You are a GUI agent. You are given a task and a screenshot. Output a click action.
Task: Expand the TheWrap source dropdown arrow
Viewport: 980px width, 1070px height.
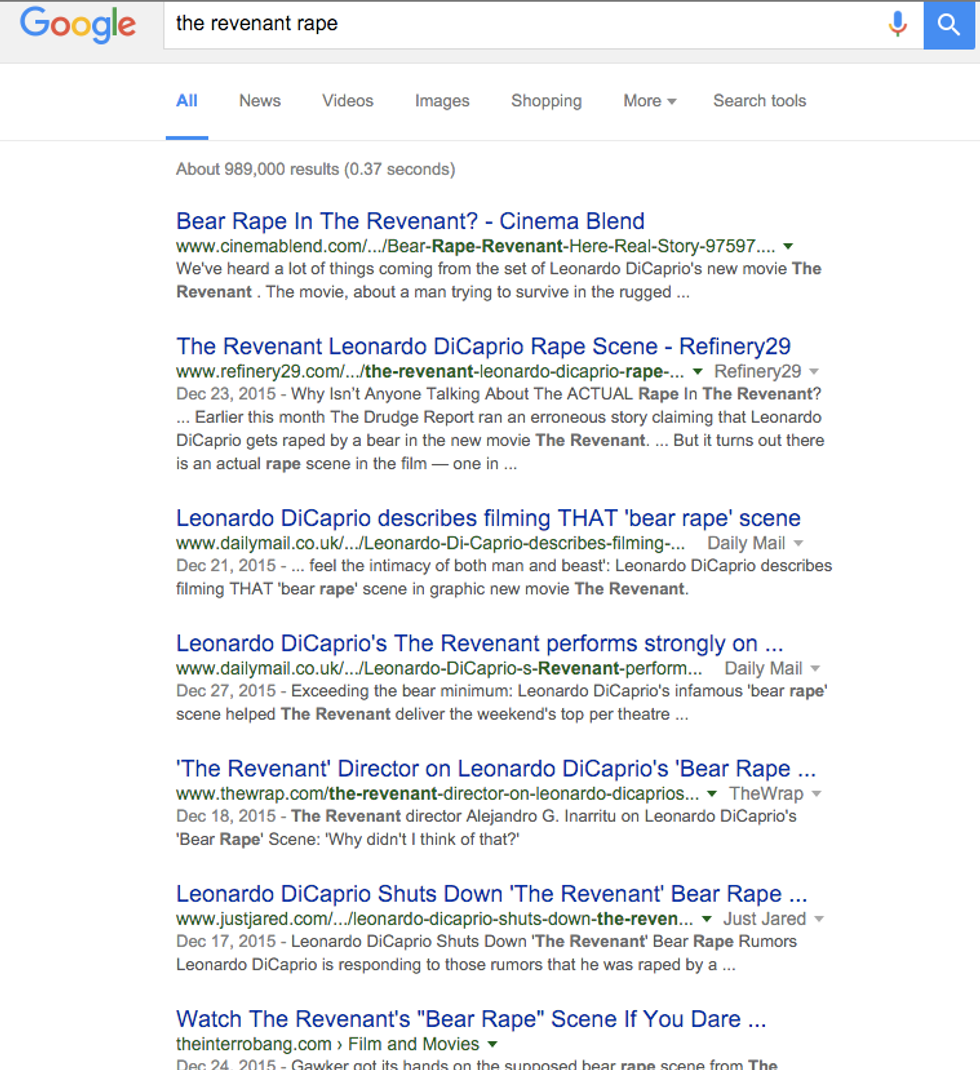816,793
